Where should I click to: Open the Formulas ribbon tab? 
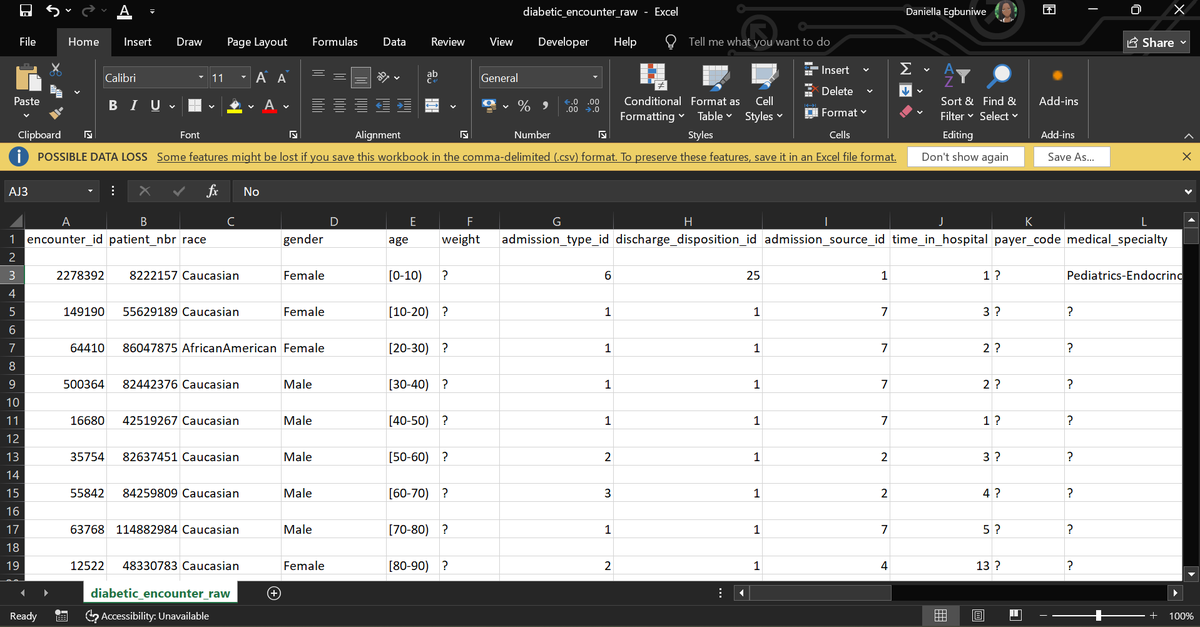pos(335,42)
